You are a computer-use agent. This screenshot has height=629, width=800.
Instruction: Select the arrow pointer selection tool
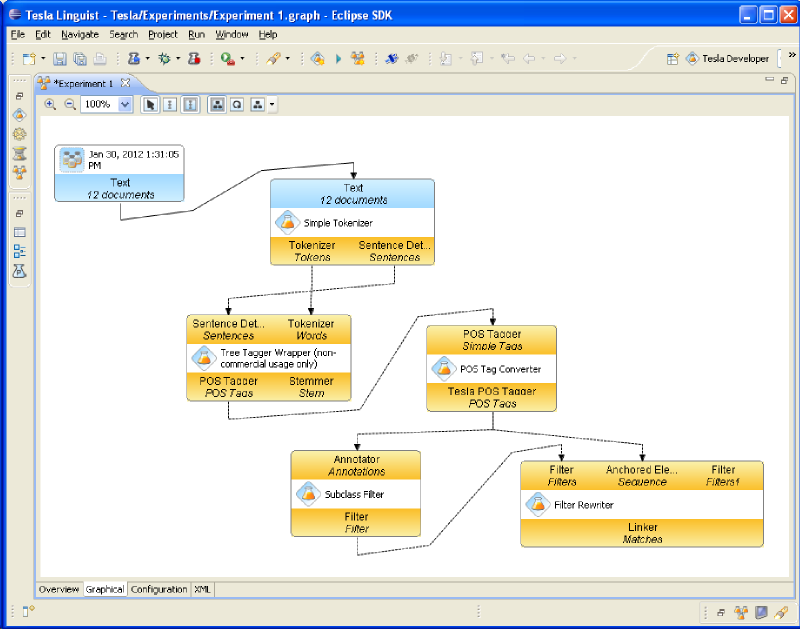coord(150,105)
